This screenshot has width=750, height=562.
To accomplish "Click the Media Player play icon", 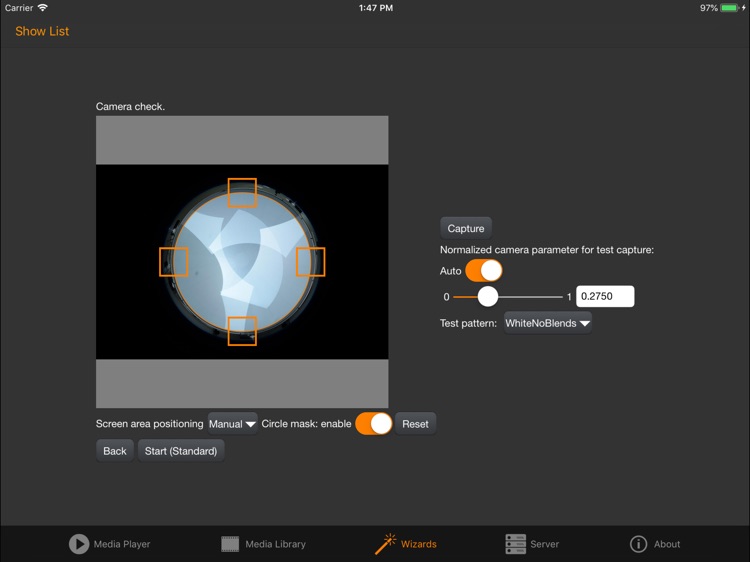I will point(79,544).
